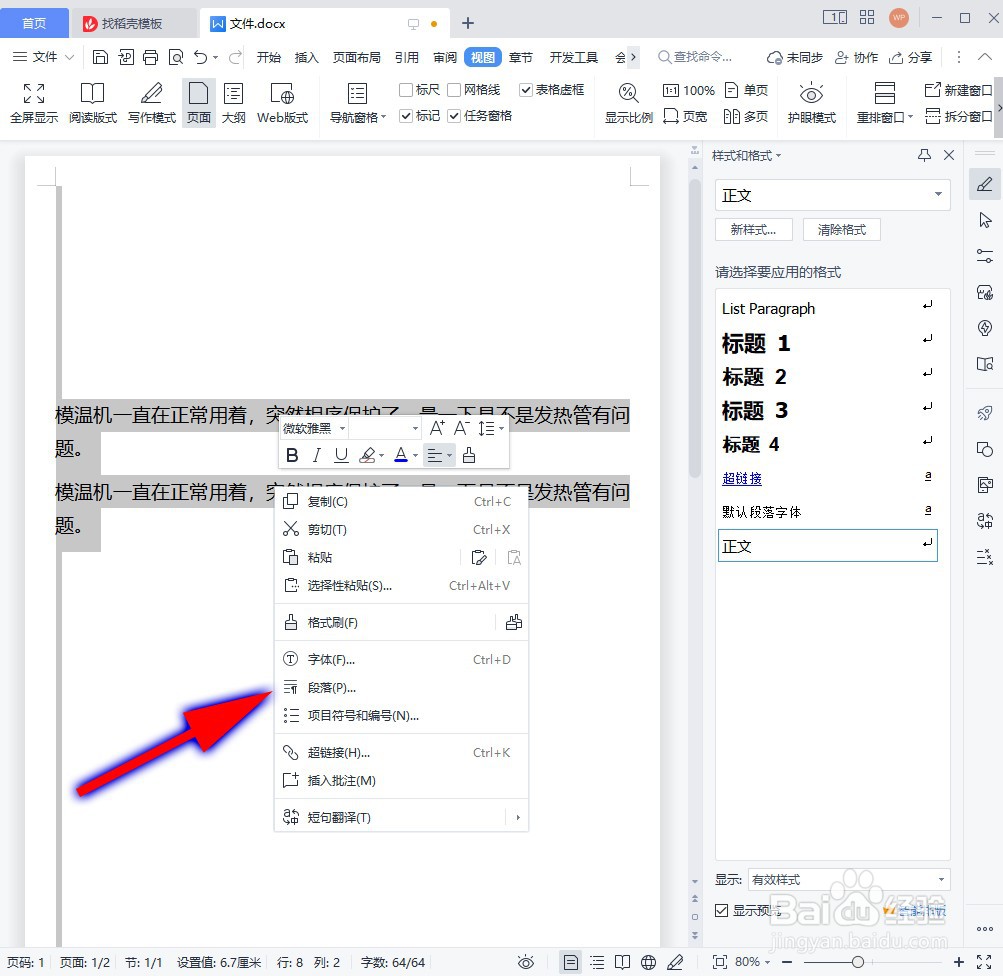Open Reading layout view

(x=93, y=103)
